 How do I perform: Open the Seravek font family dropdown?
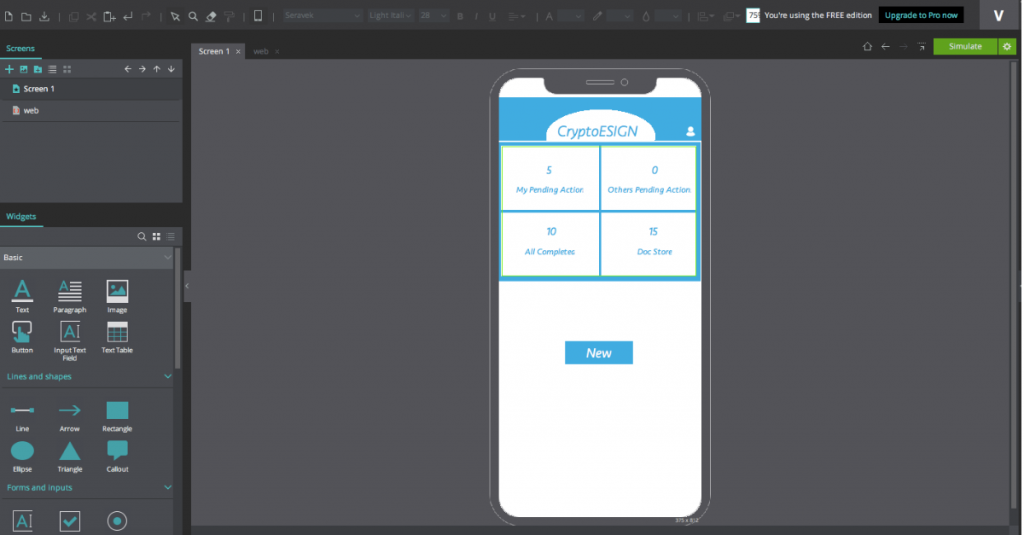coord(322,16)
